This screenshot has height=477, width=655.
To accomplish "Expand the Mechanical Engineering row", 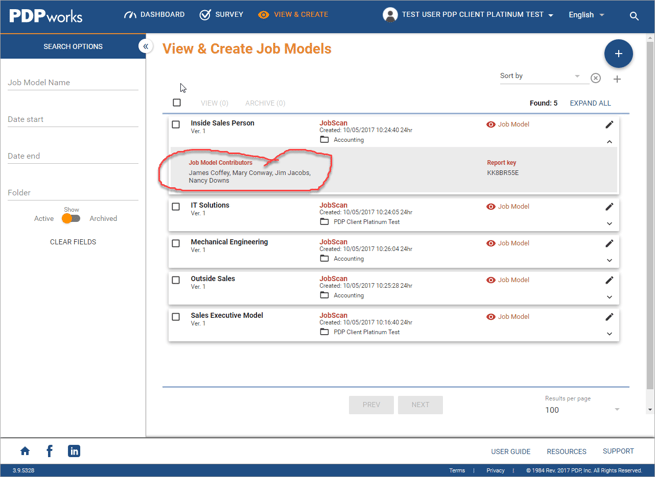I will pos(609,260).
